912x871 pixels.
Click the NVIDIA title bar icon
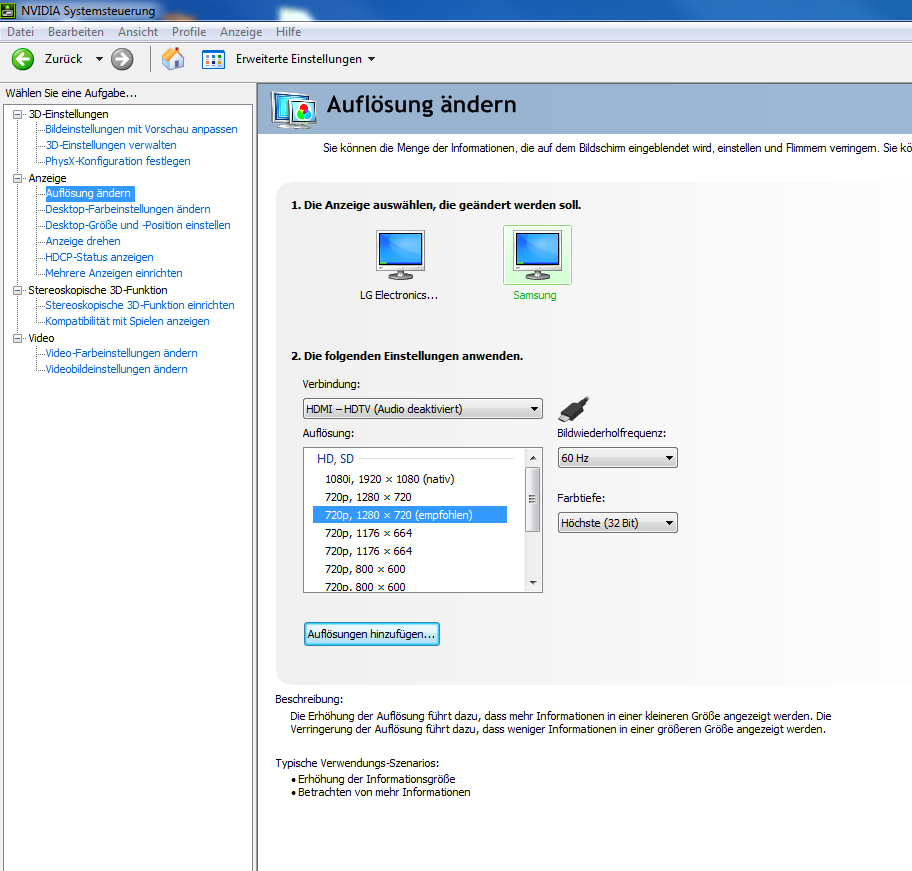point(8,10)
